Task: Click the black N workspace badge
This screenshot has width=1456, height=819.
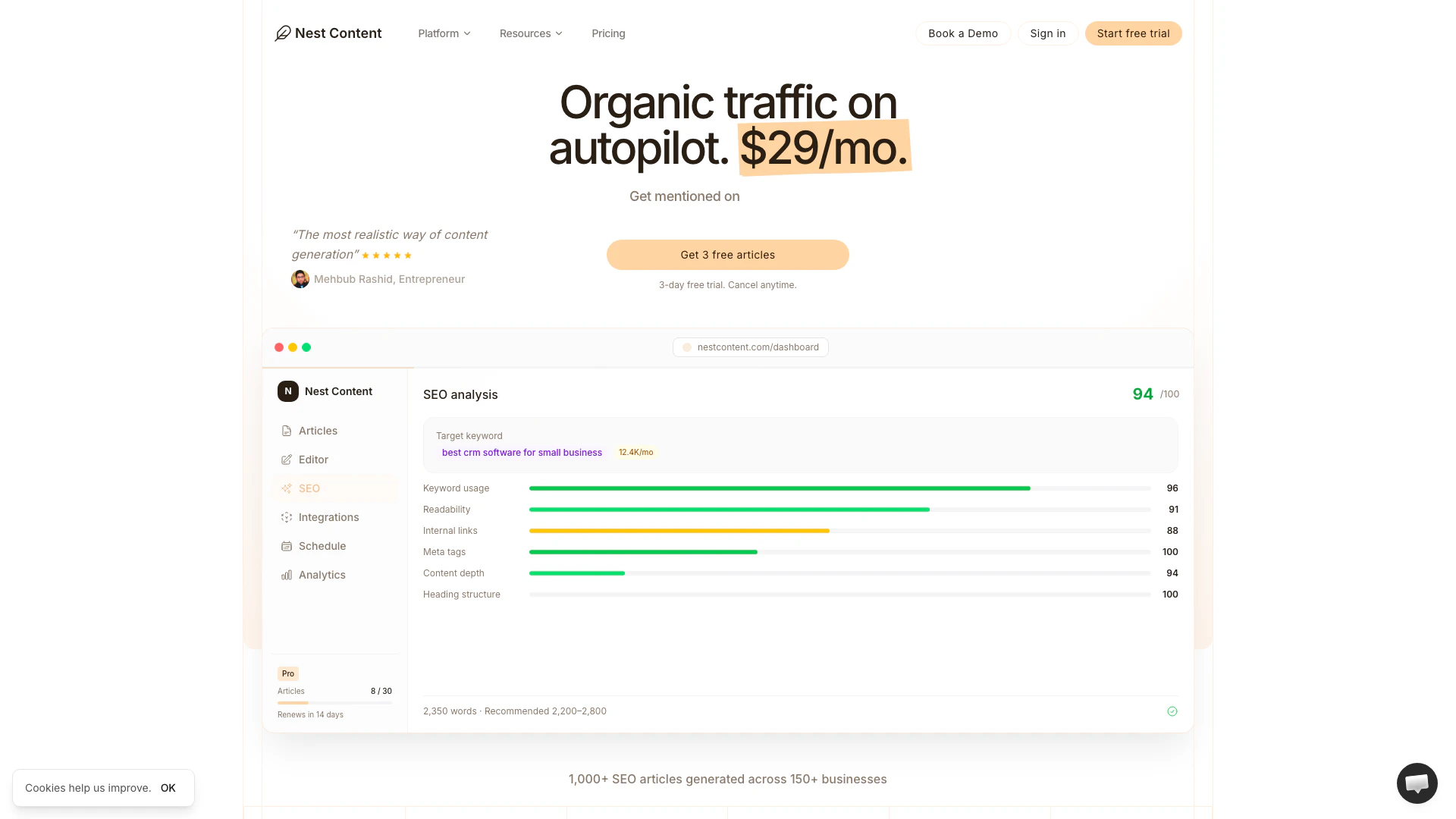Action: (288, 391)
